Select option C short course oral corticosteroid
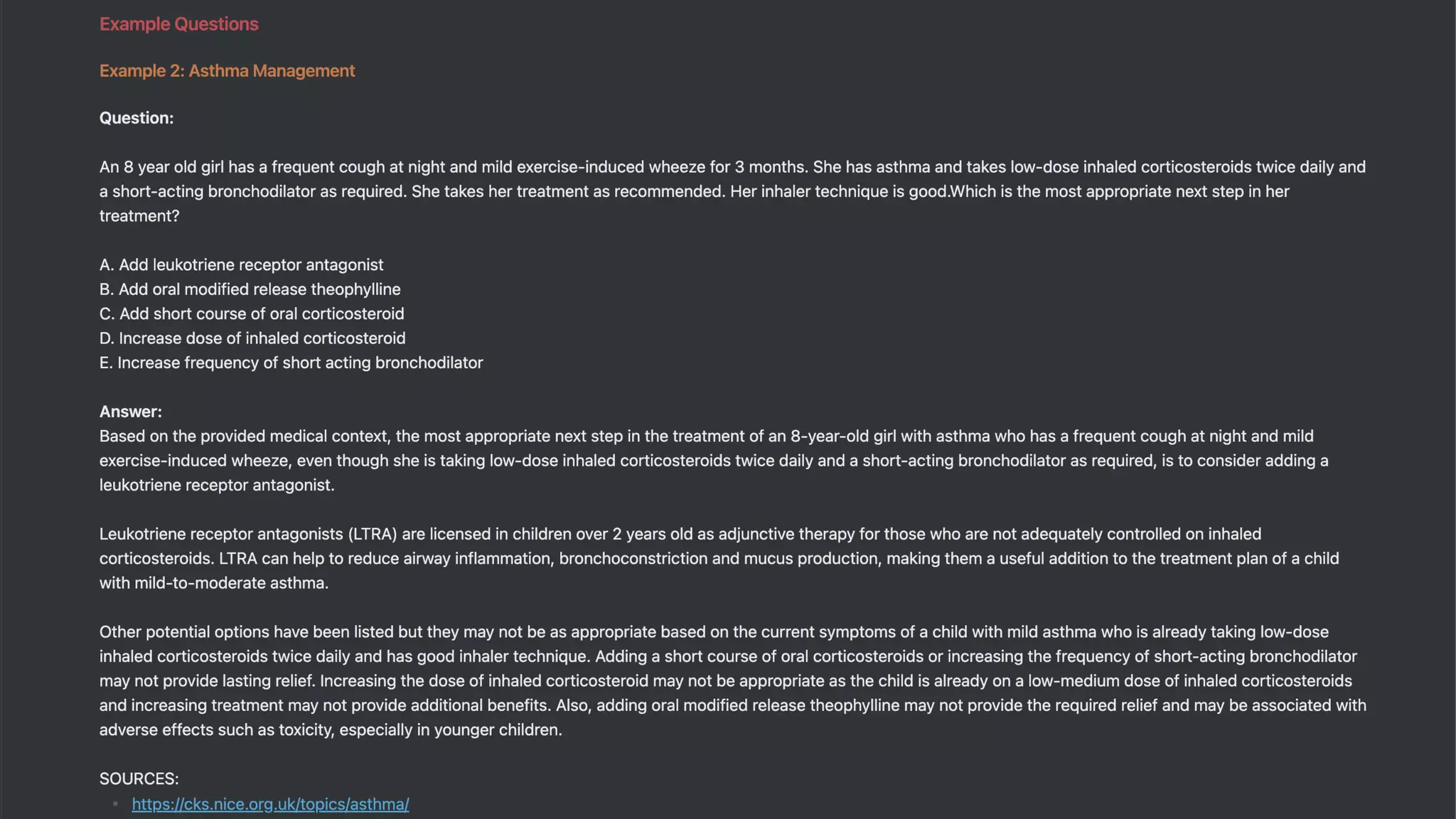 252,314
